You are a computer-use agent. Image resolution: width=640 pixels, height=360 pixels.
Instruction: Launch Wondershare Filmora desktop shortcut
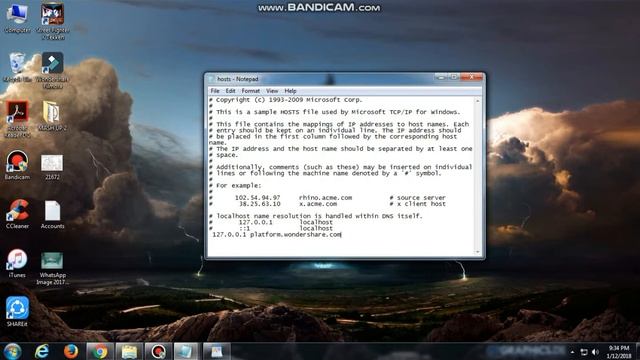click(53, 70)
